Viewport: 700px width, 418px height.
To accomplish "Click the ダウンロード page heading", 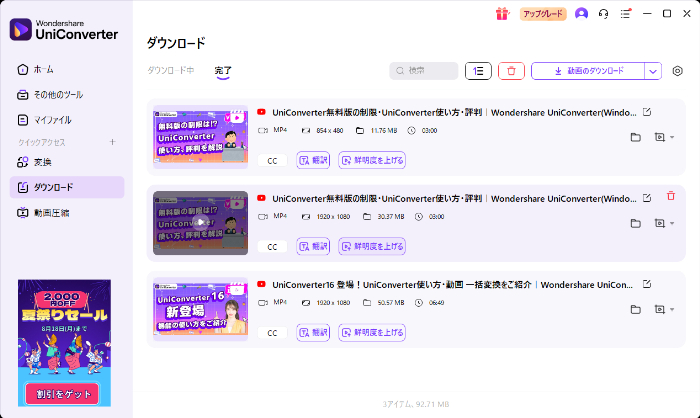I will coord(176,43).
